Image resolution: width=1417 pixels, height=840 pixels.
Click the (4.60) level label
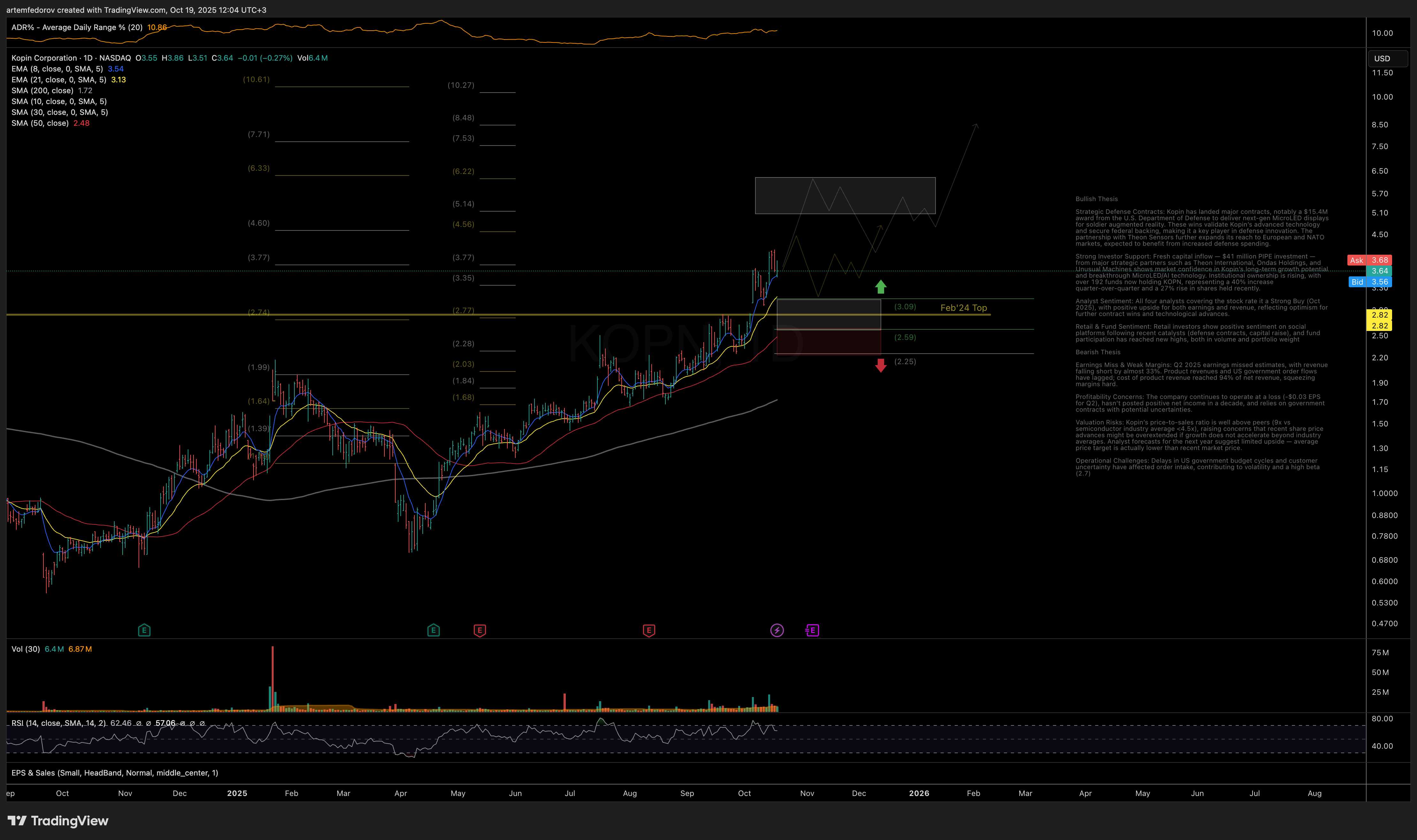pyautogui.click(x=259, y=223)
